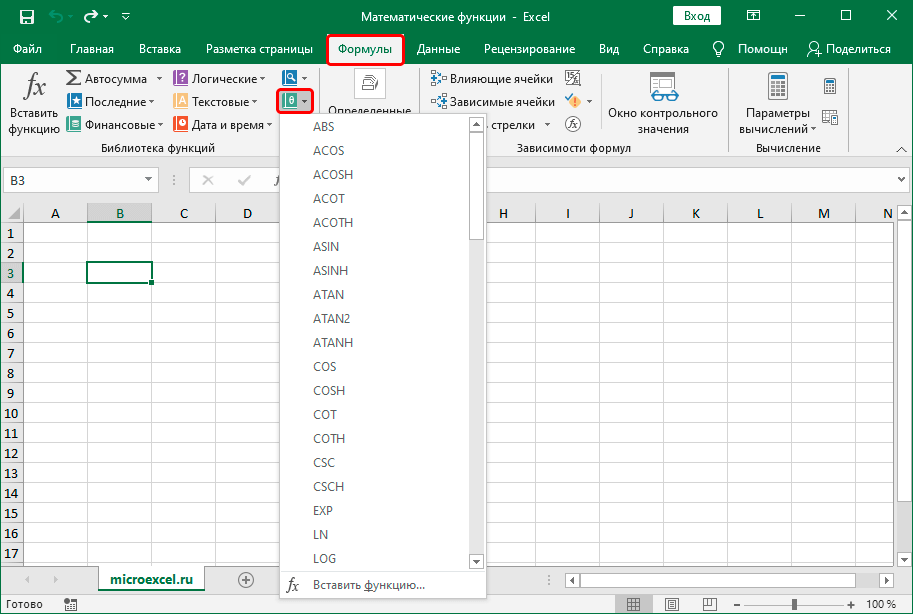The width and height of the screenshot is (913, 614).
Task: Add a new sheet with plus icon
Action: [x=246, y=579]
